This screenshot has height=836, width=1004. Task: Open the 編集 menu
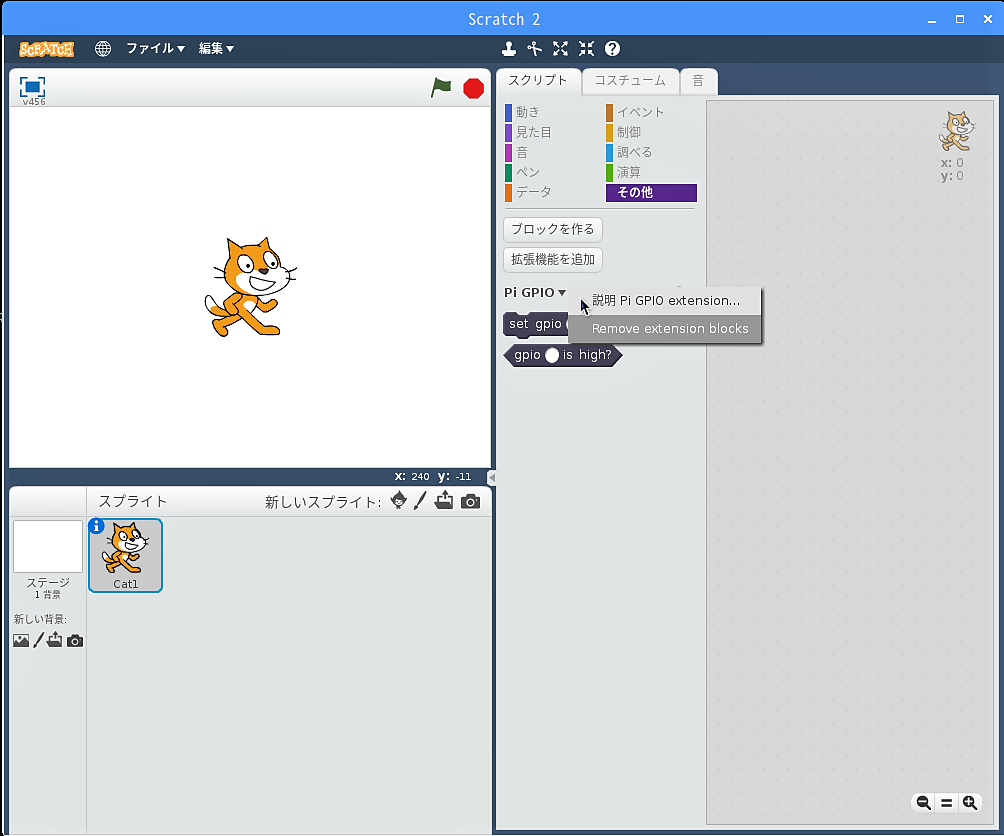tap(216, 49)
